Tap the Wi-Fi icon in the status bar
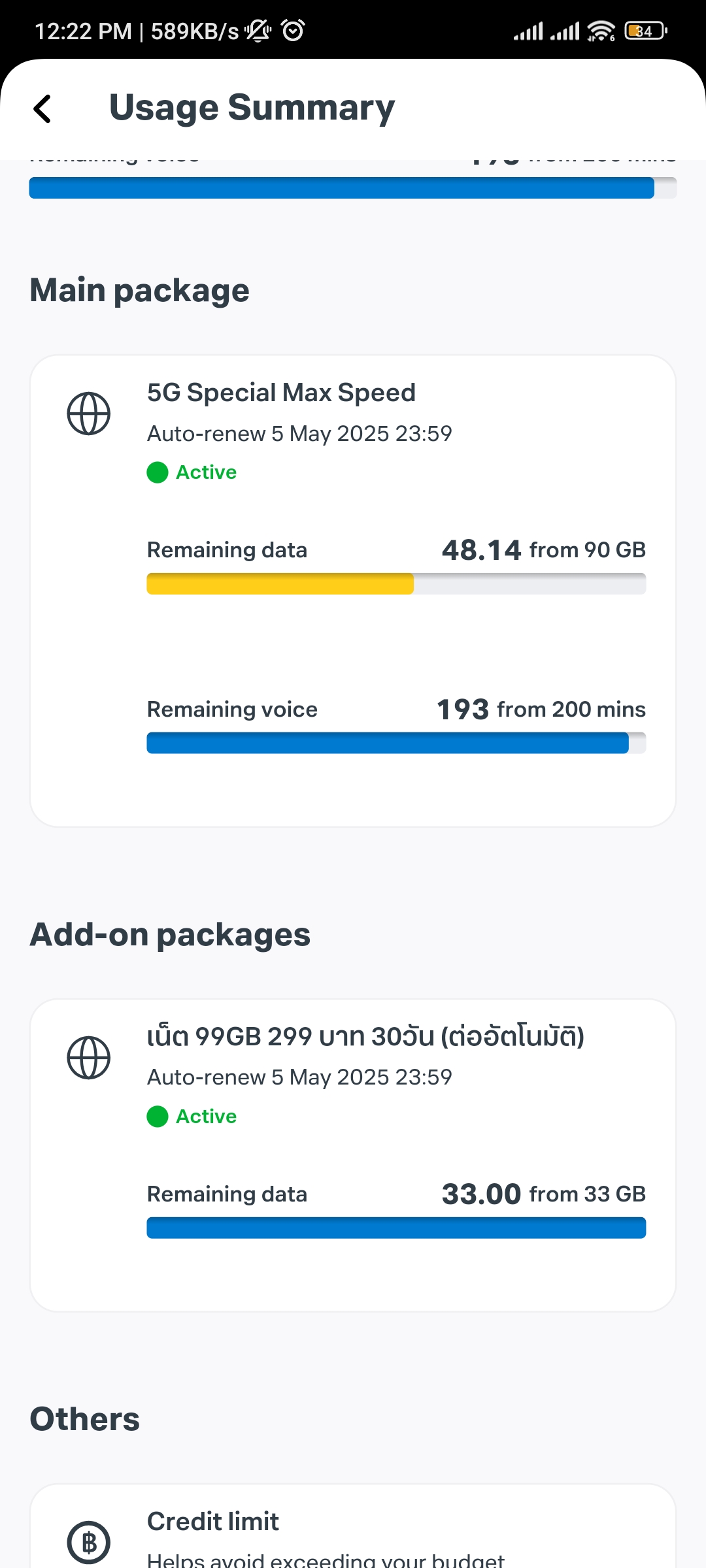The height and width of the screenshot is (1568, 706). pyautogui.click(x=600, y=31)
